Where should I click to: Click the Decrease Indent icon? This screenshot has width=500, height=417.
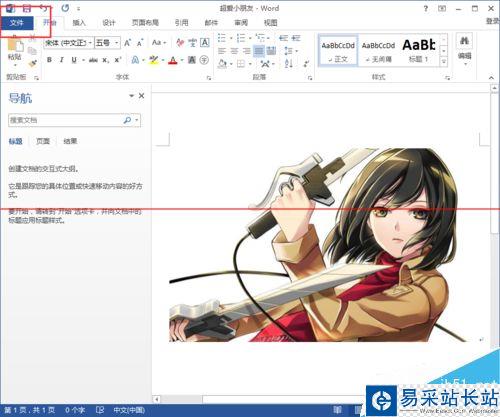283,38
